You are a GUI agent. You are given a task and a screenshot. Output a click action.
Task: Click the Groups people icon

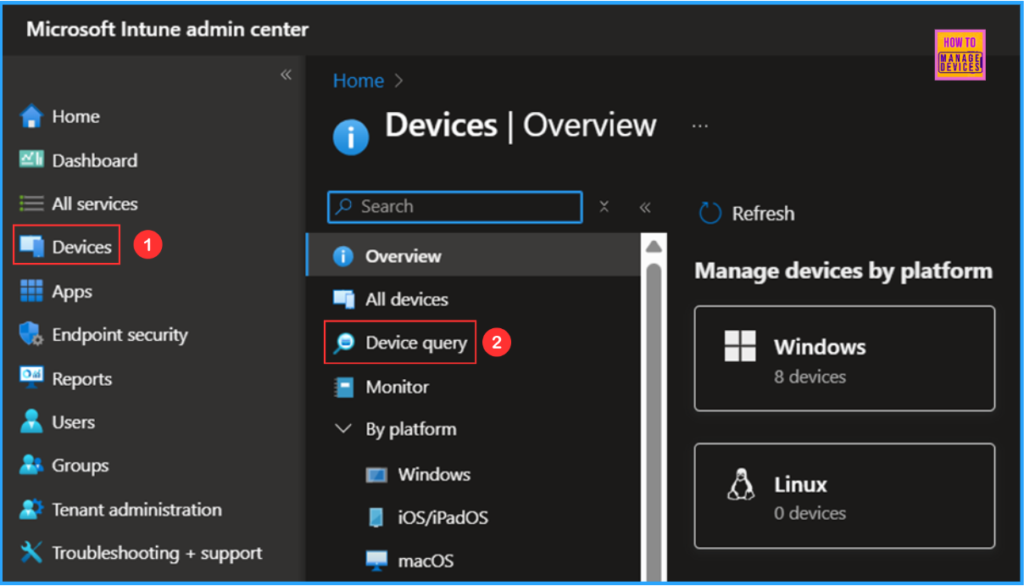pos(31,465)
